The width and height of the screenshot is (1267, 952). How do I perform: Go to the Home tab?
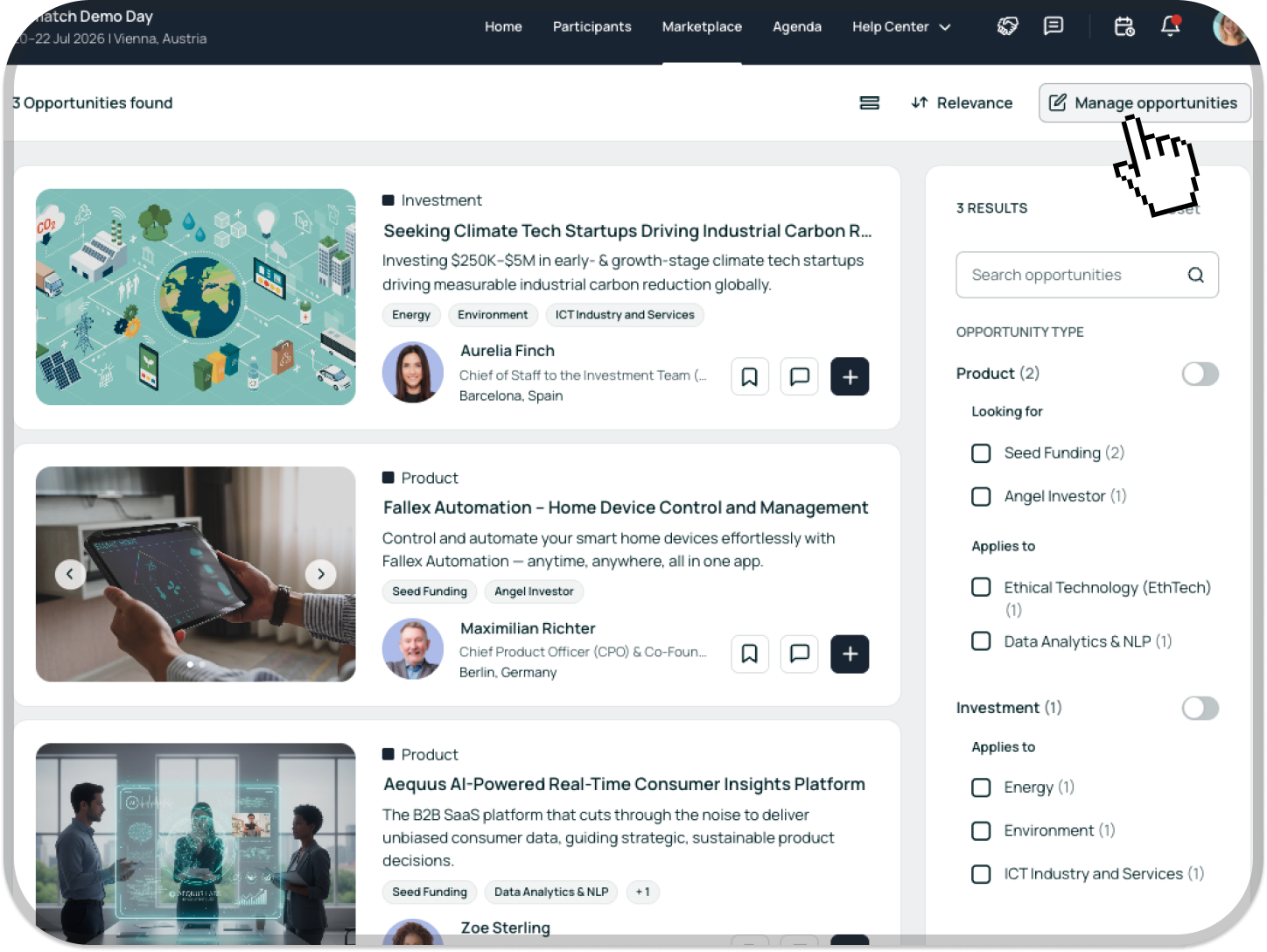click(503, 27)
